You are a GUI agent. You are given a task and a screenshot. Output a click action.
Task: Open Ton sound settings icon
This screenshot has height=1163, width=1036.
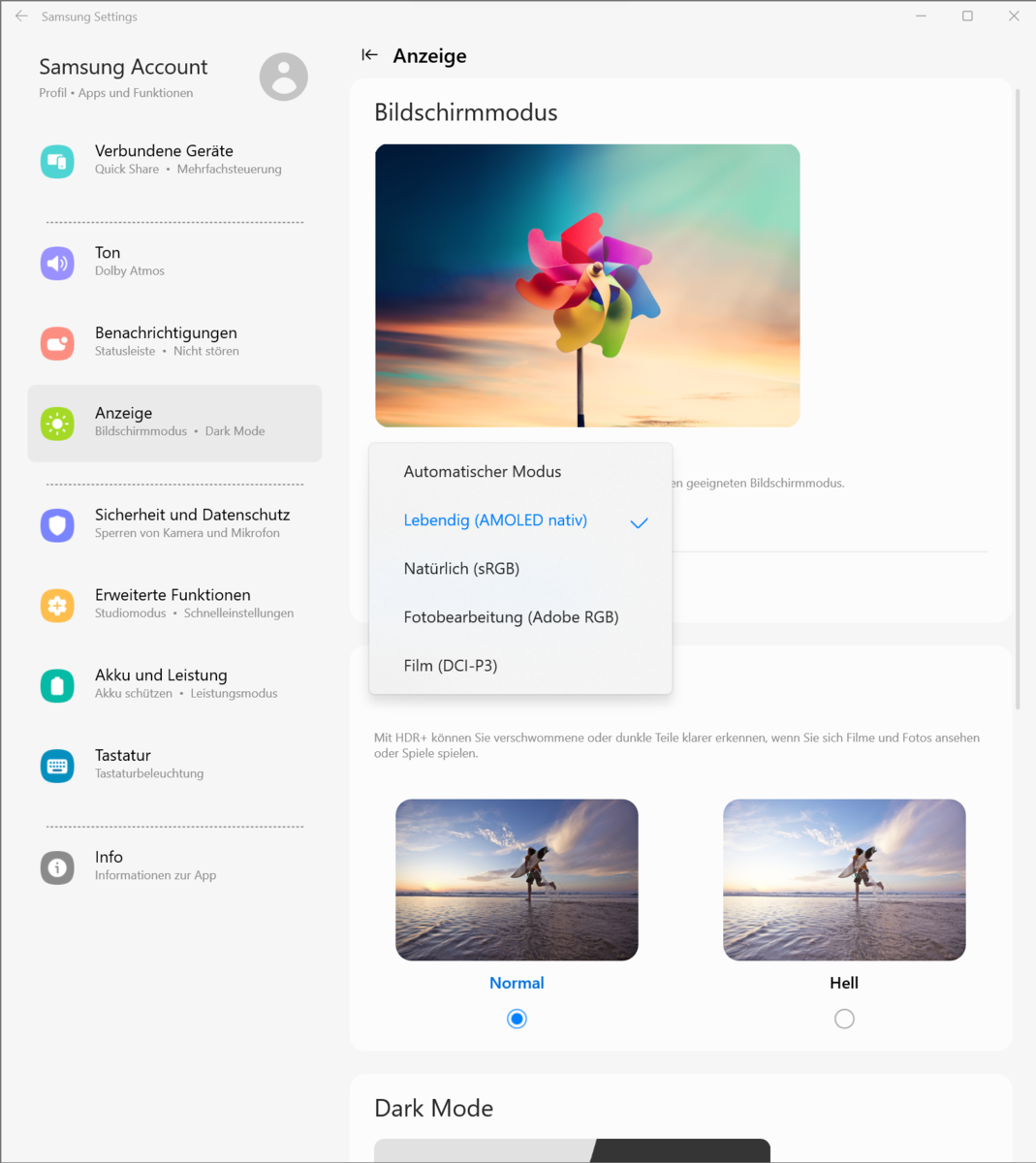click(57, 263)
